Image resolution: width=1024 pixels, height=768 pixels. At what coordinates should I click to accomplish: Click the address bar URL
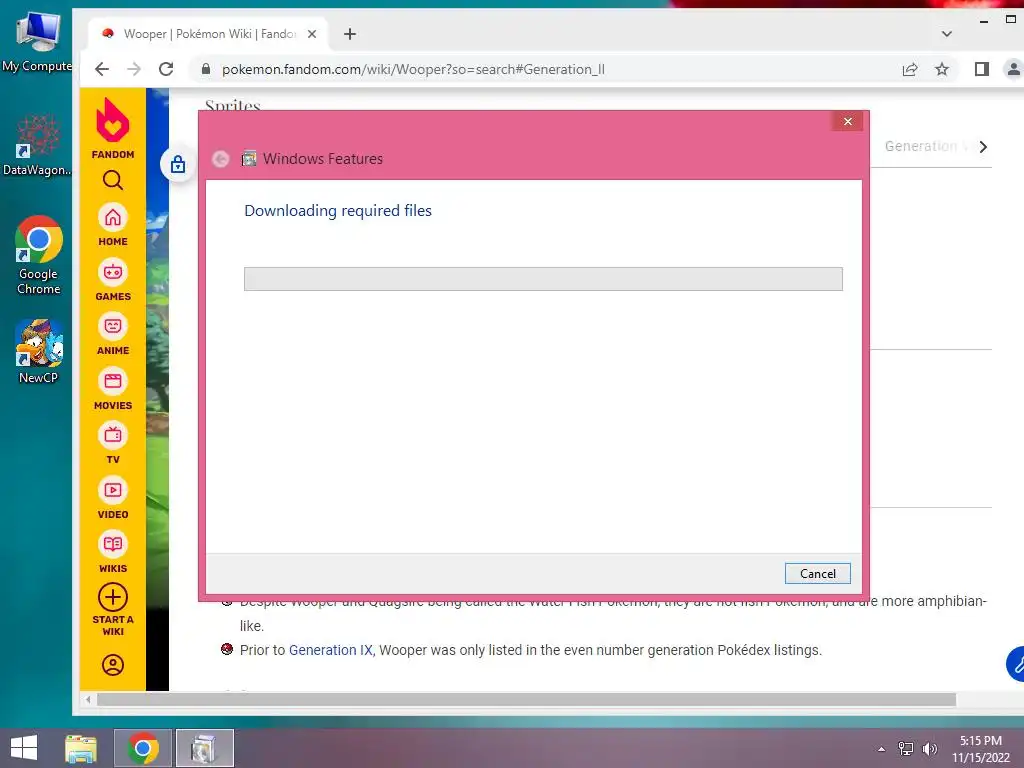[x=413, y=69]
